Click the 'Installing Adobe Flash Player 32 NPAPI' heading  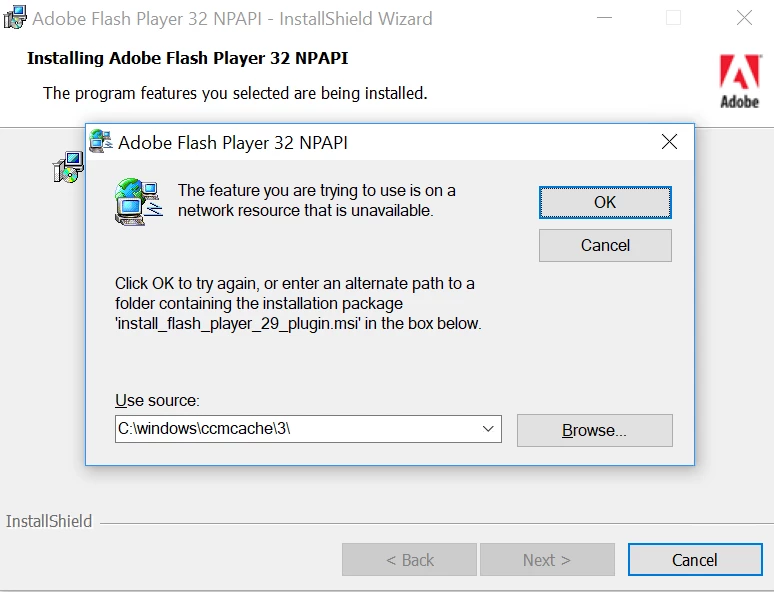point(188,58)
